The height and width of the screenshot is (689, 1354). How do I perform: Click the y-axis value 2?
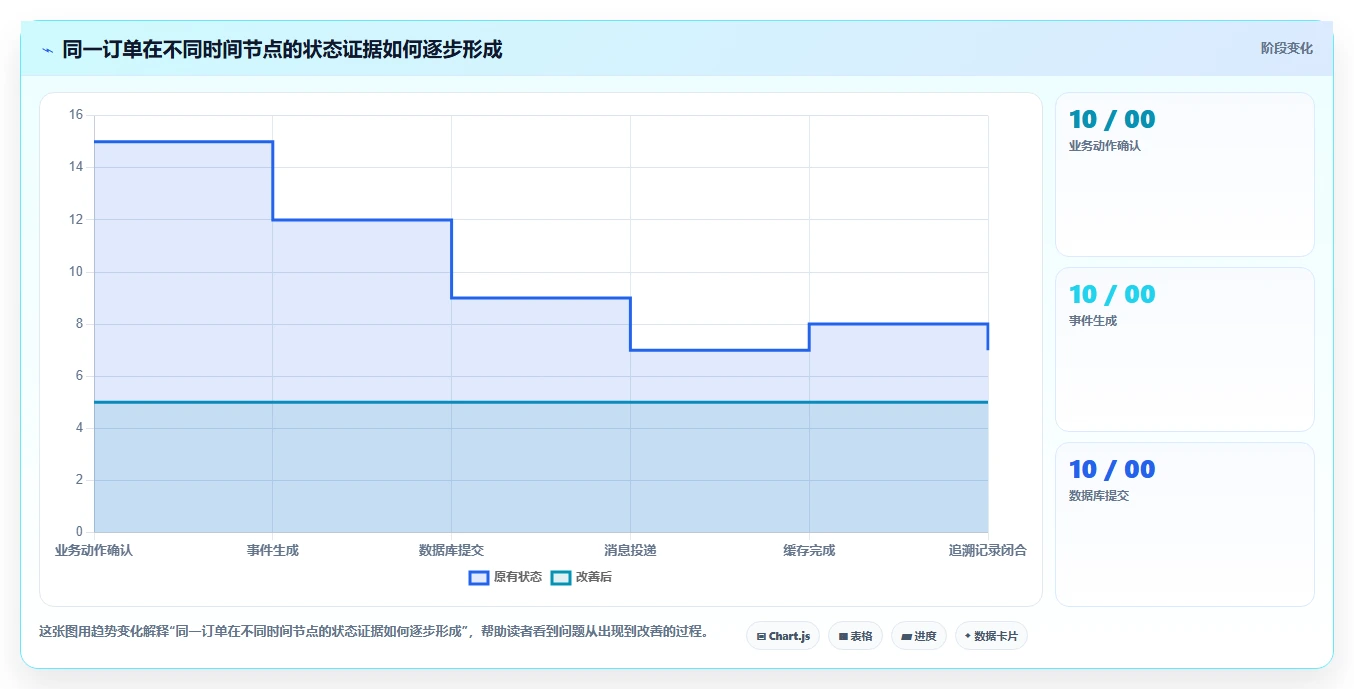pyautogui.click(x=80, y=480)
